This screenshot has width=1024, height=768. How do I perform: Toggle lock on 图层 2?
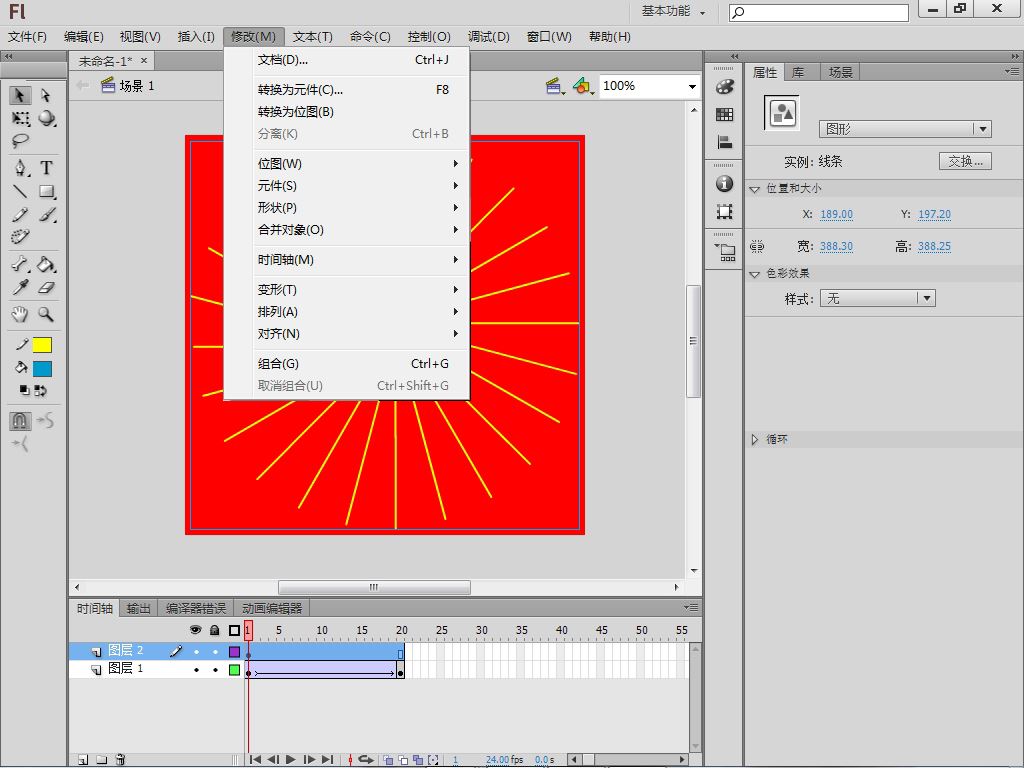(215, 651)
